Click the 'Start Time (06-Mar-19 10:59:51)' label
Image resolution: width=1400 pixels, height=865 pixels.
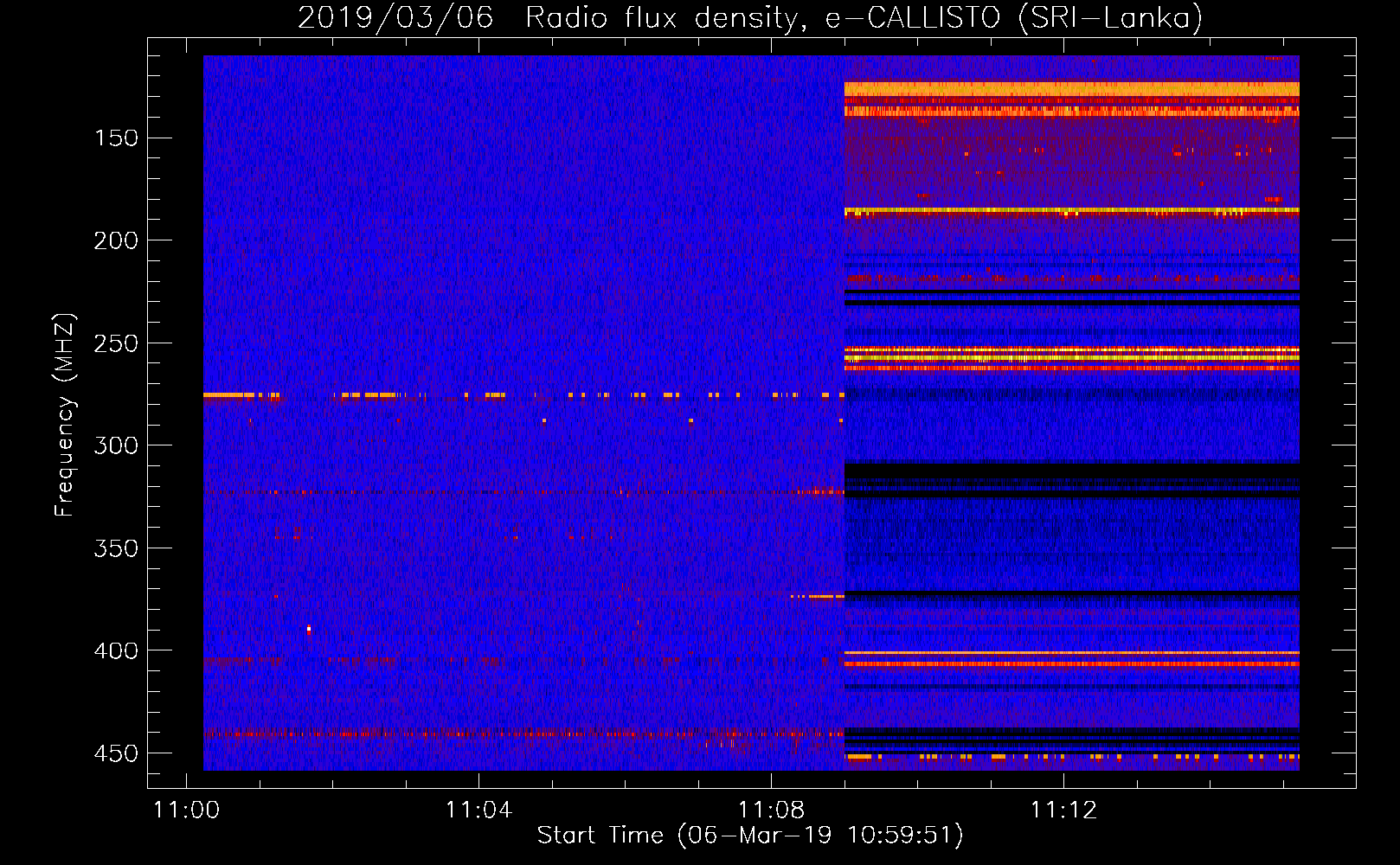pyautogui.click(x=750, y=836)
